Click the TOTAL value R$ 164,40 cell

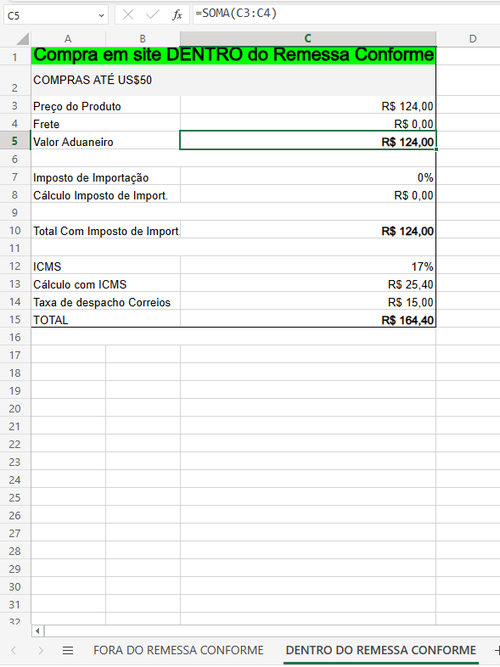coord(308,320)
